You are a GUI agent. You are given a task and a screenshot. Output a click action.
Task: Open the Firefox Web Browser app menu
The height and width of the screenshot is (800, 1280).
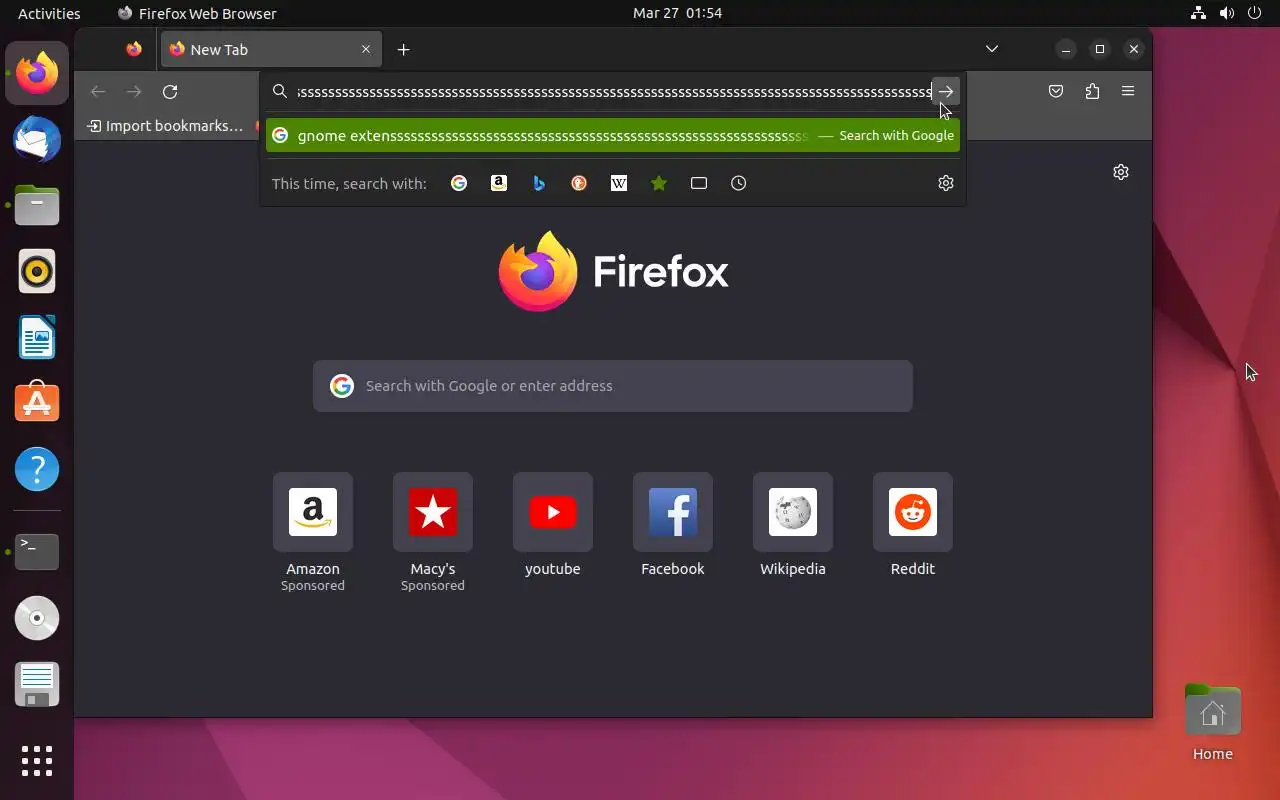(197, 13)
